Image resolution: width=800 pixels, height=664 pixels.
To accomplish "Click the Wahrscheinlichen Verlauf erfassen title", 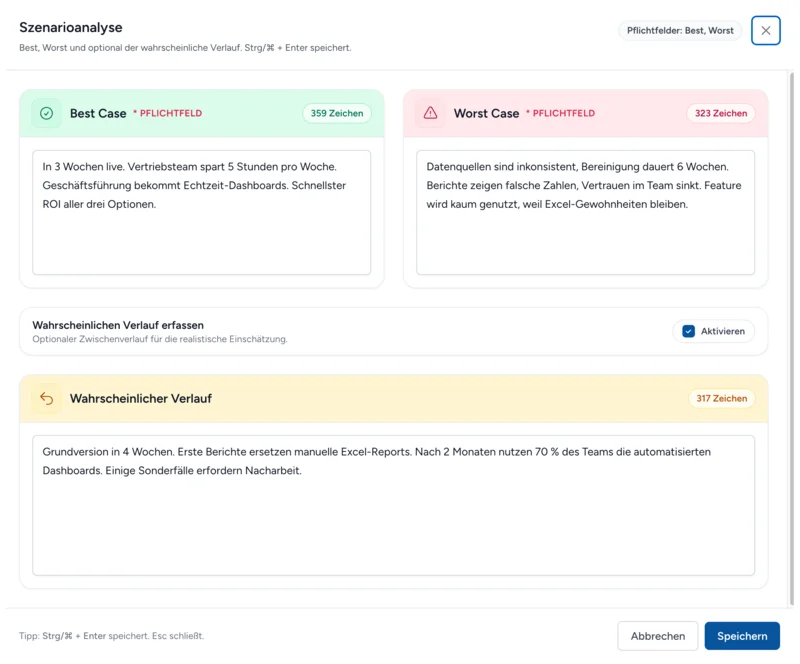I will [x=118, y=325].
